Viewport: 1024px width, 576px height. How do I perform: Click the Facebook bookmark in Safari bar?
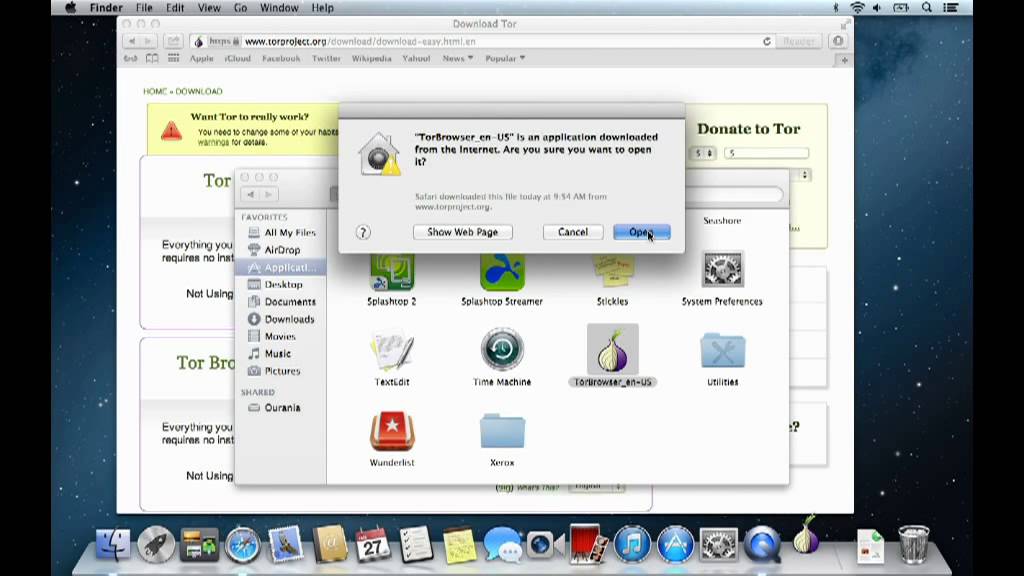[281, 58]
